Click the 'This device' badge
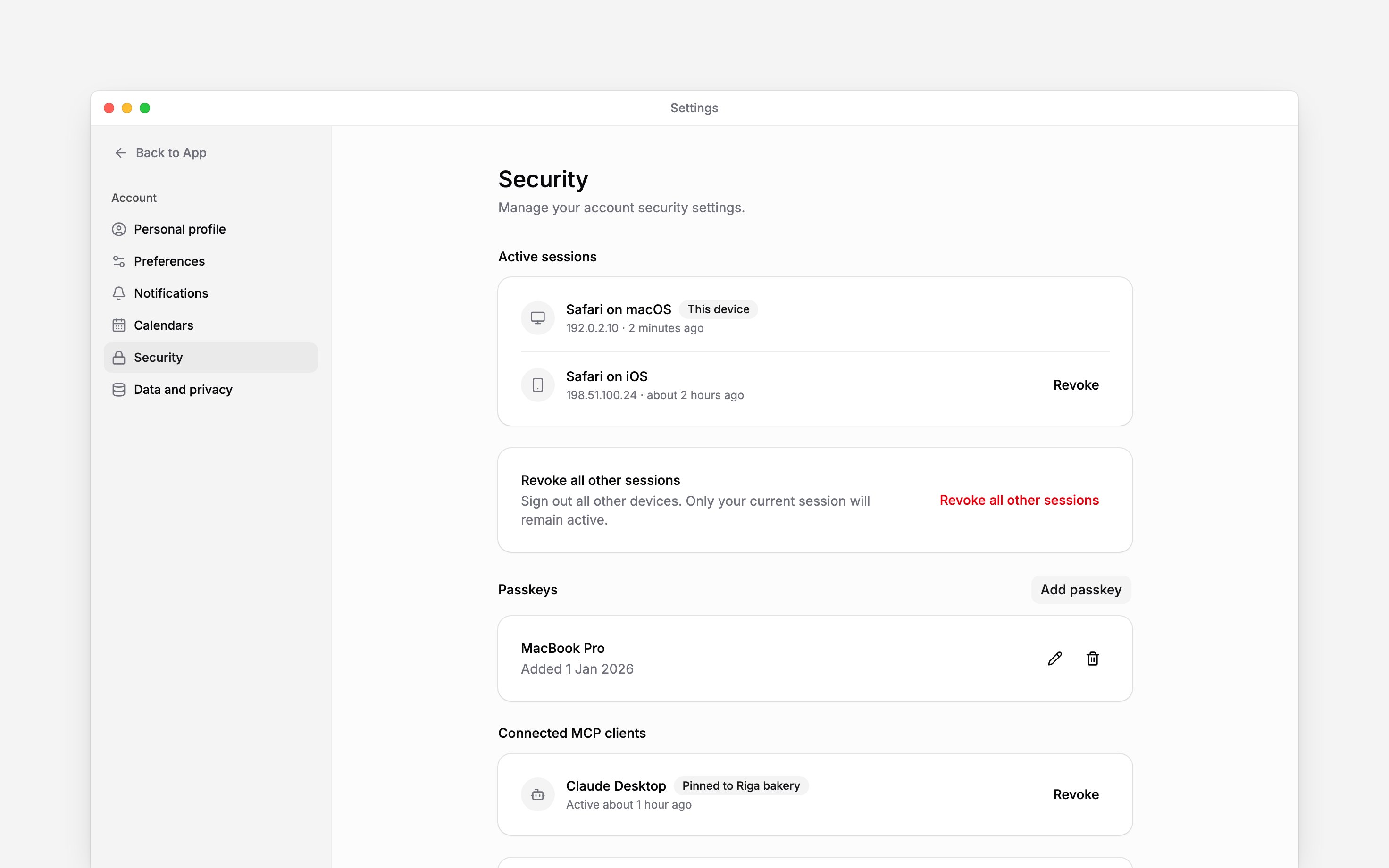The height and width of the screenshot is (868, 1389). 718,309
